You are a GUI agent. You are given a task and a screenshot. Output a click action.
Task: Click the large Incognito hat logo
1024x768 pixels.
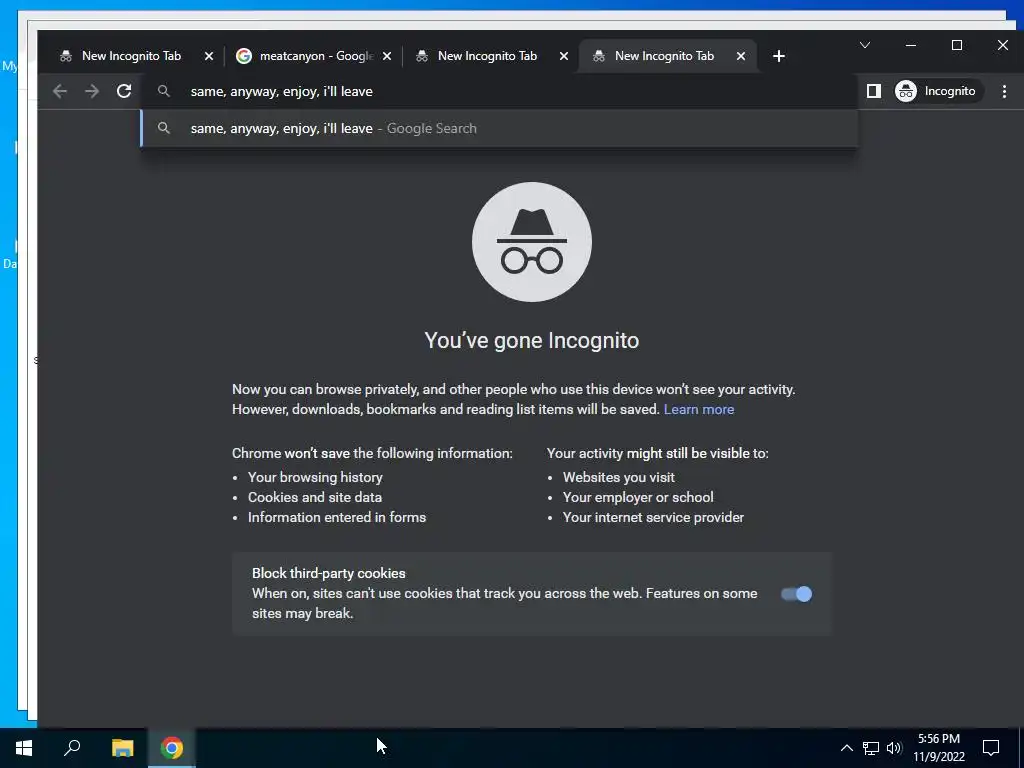(x=532, y=242)
